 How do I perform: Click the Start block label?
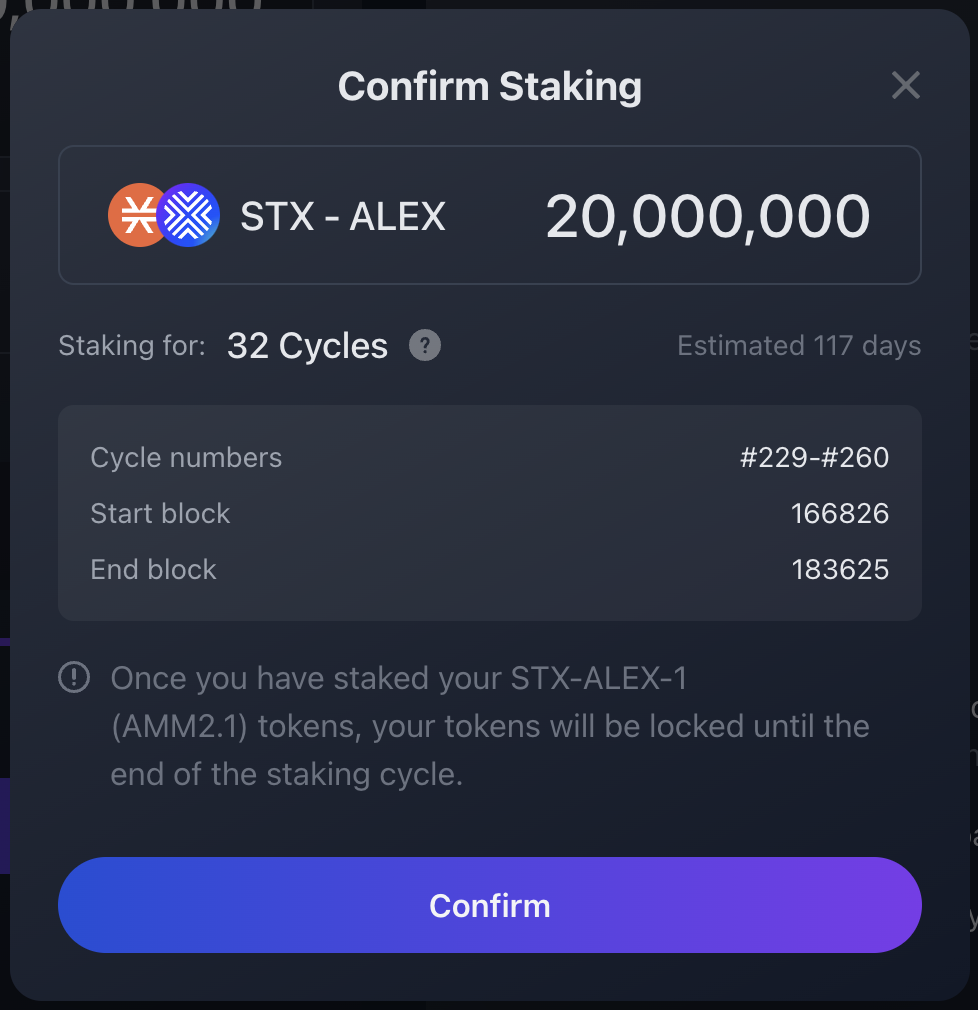point(160,514)
